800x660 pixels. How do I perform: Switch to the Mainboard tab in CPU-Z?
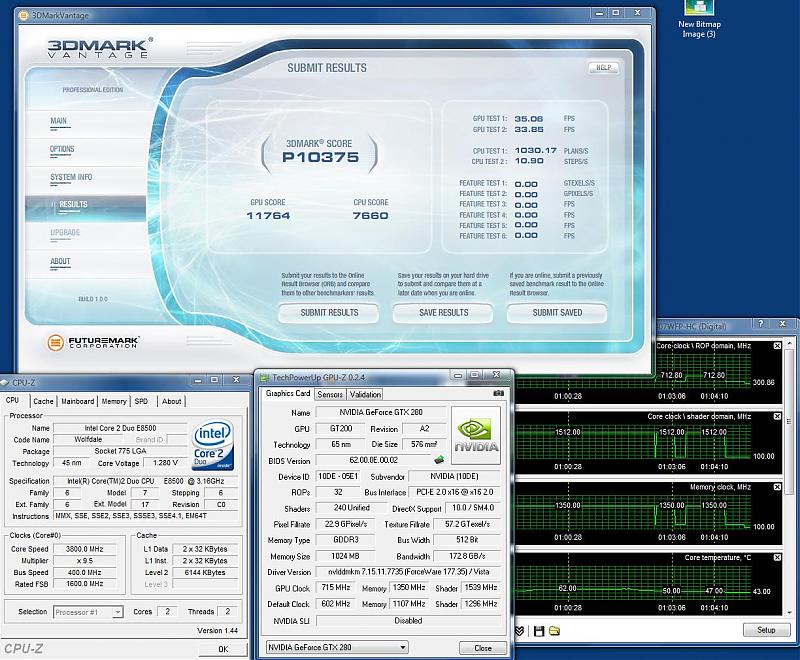78,401
